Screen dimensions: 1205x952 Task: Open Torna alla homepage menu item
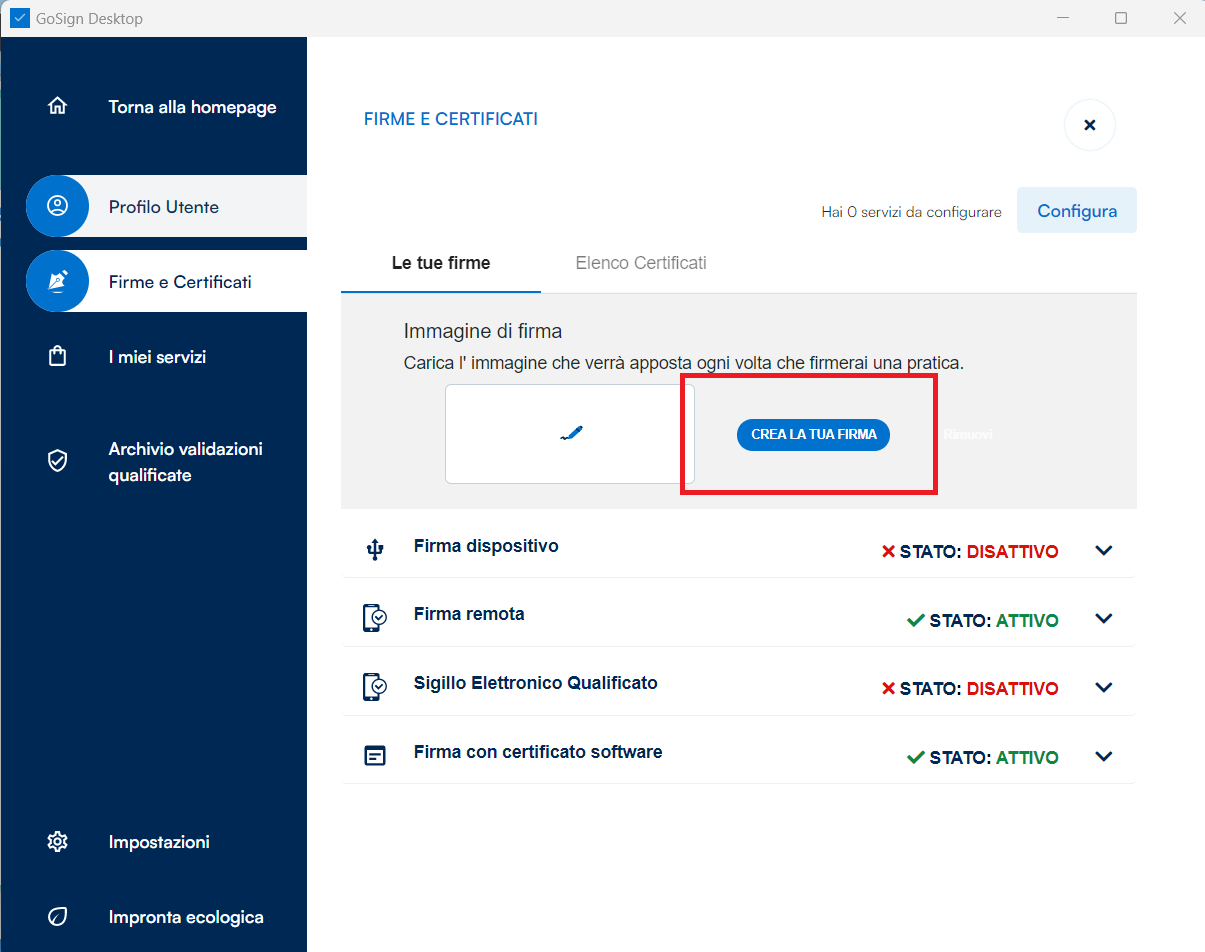point(192,107)
